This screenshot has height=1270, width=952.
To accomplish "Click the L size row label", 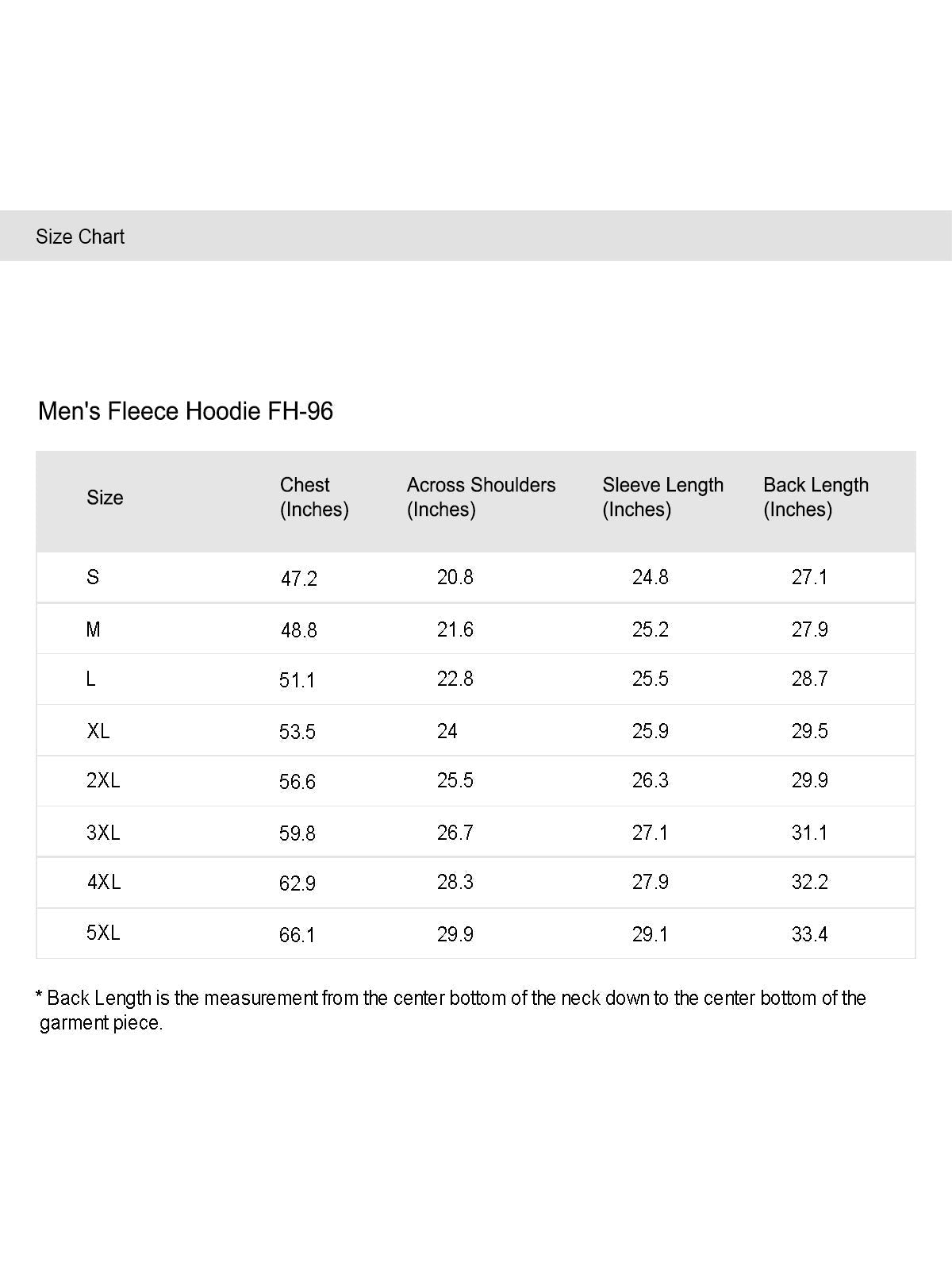I will pyautogui.click(x=90, y=679).
